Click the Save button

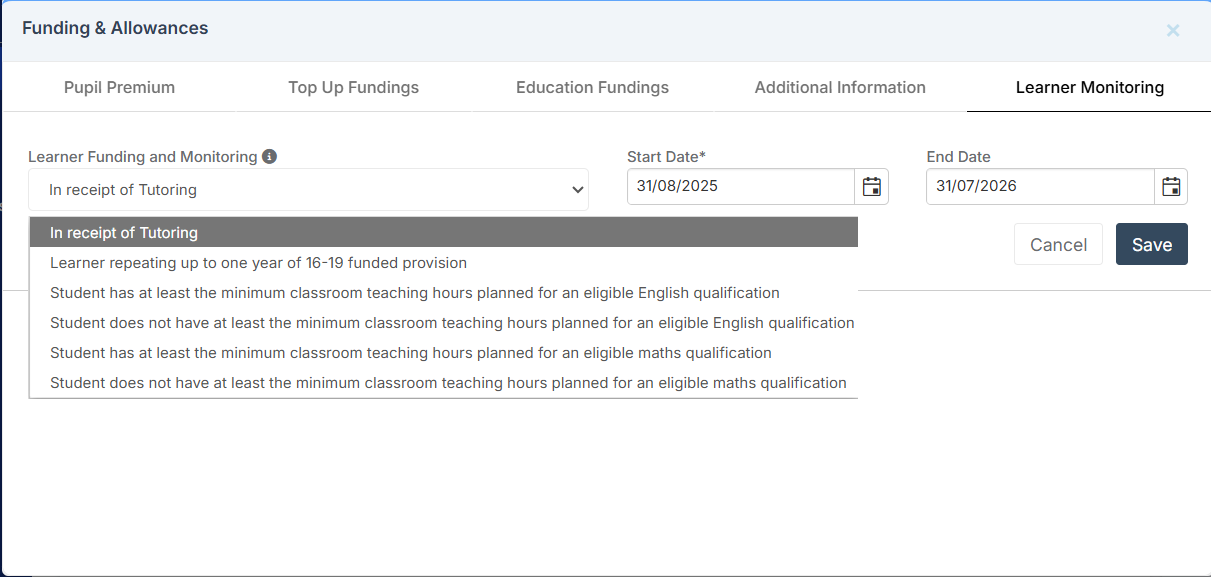(x=1152, y=244)
